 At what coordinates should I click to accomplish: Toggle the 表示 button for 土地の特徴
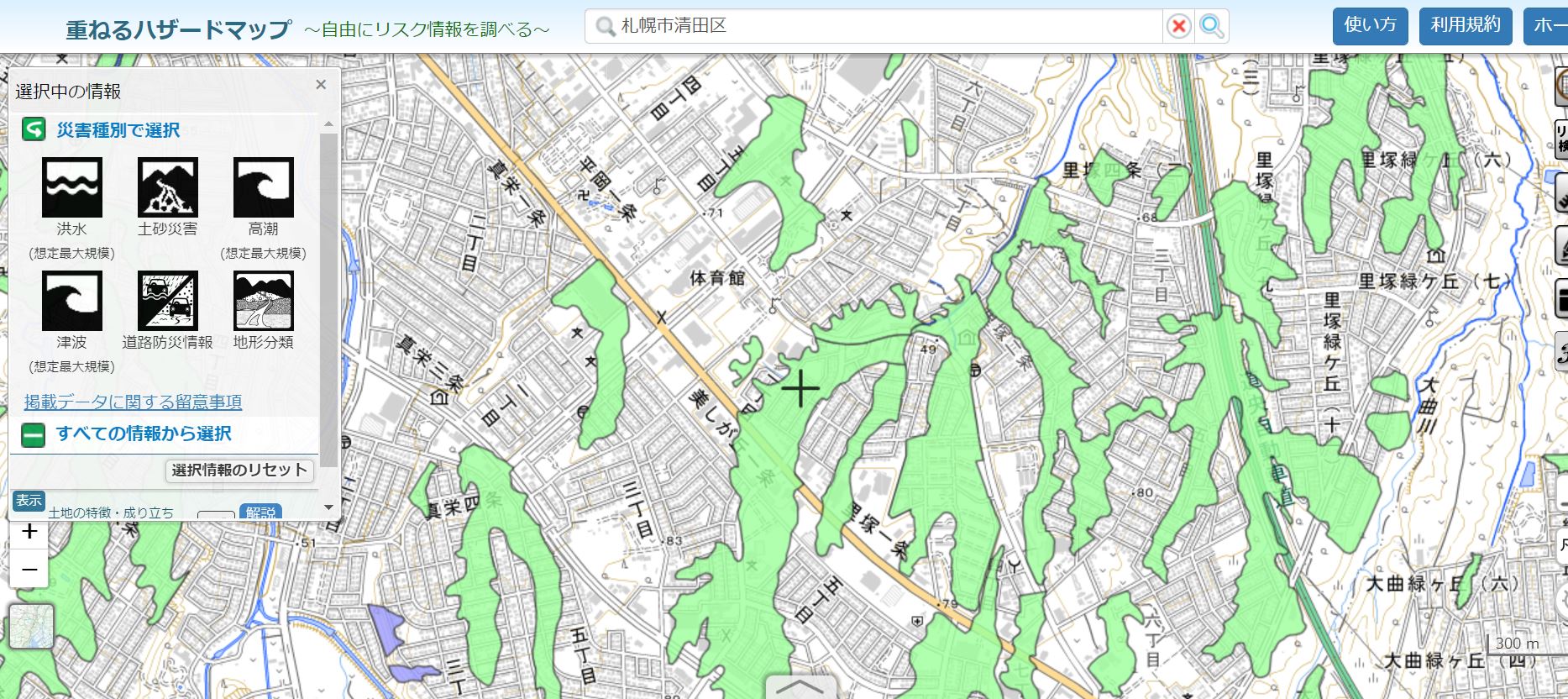29,501
